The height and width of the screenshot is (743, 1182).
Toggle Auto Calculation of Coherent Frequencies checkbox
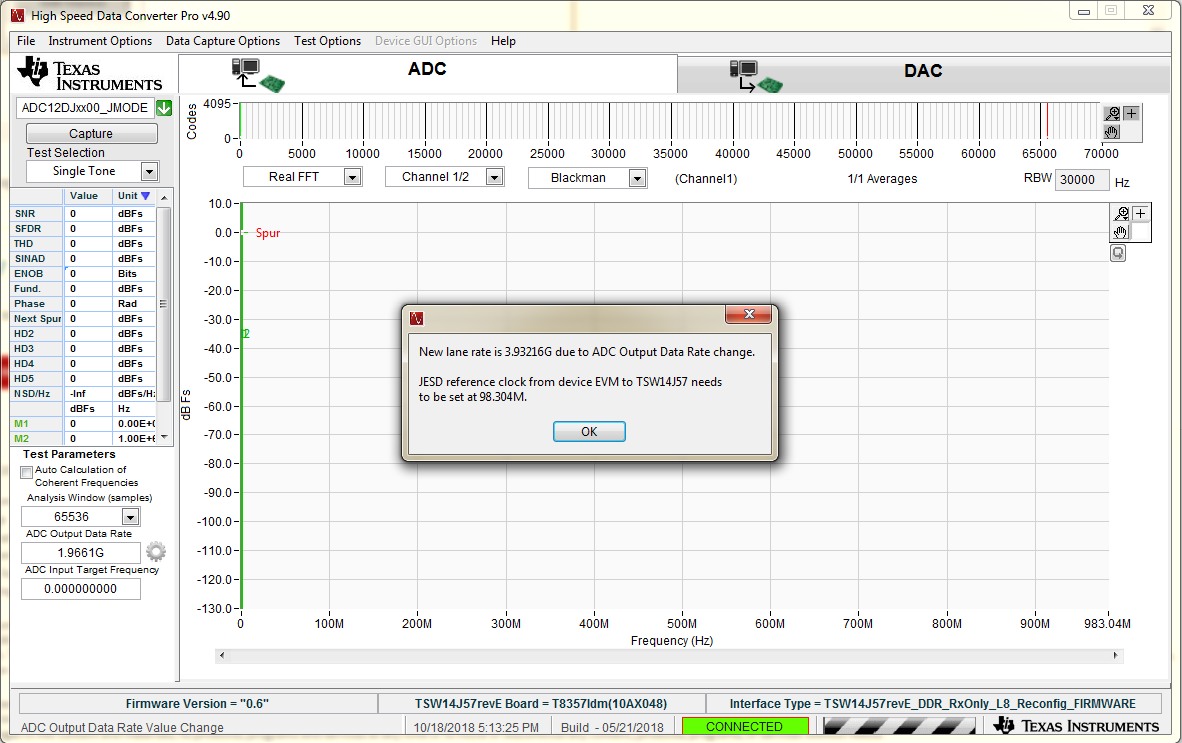coord(26,472)
